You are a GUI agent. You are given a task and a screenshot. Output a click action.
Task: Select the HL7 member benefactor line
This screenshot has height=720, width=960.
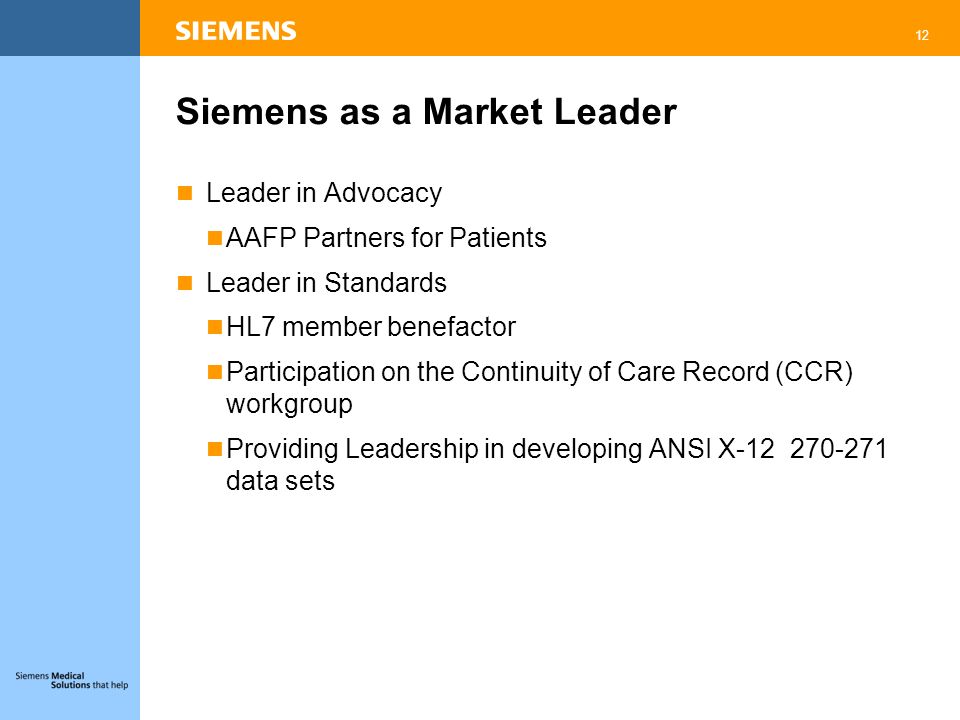pos(371,327)
